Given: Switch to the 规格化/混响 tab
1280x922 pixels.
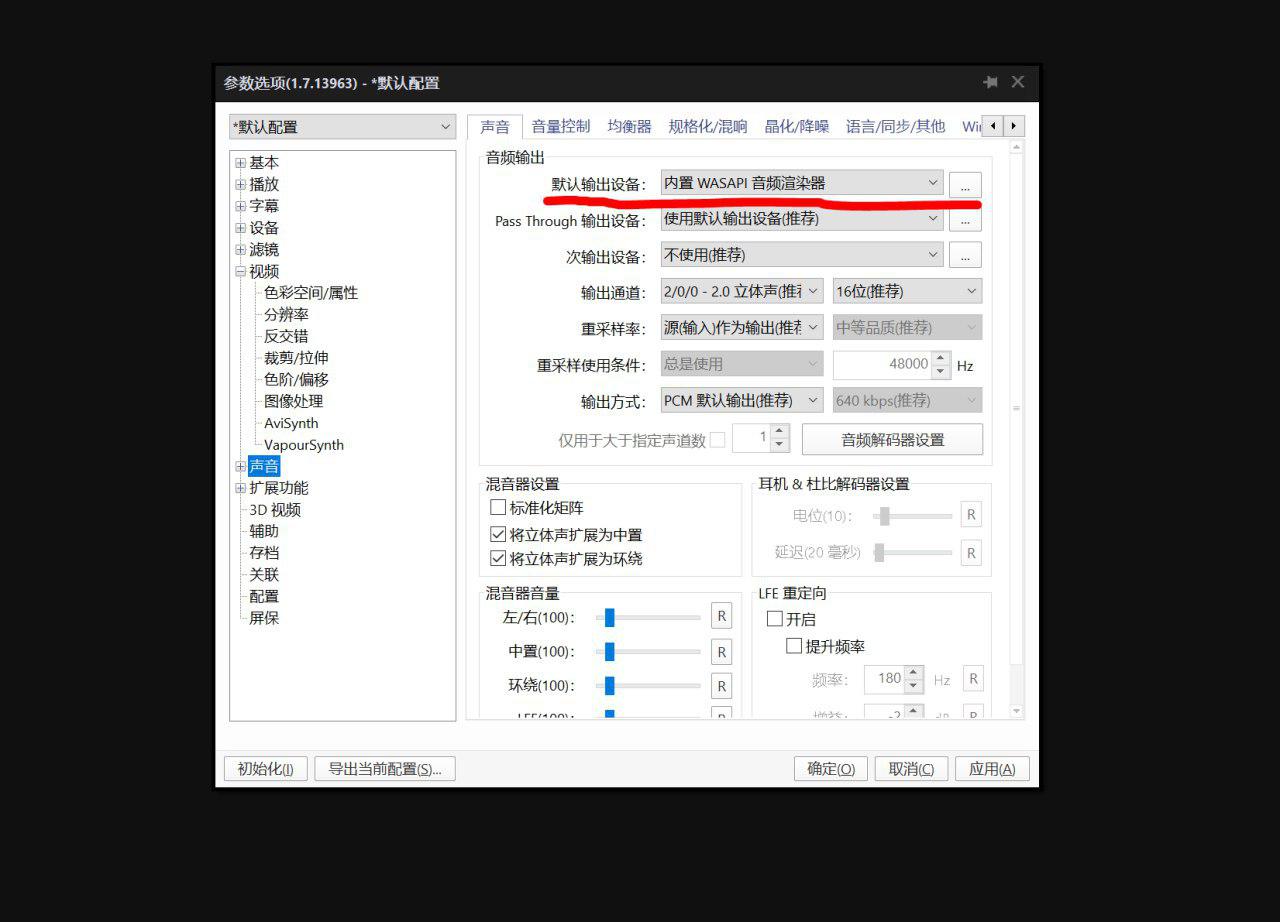Looking at the screenshot, I should pos(708,126).
